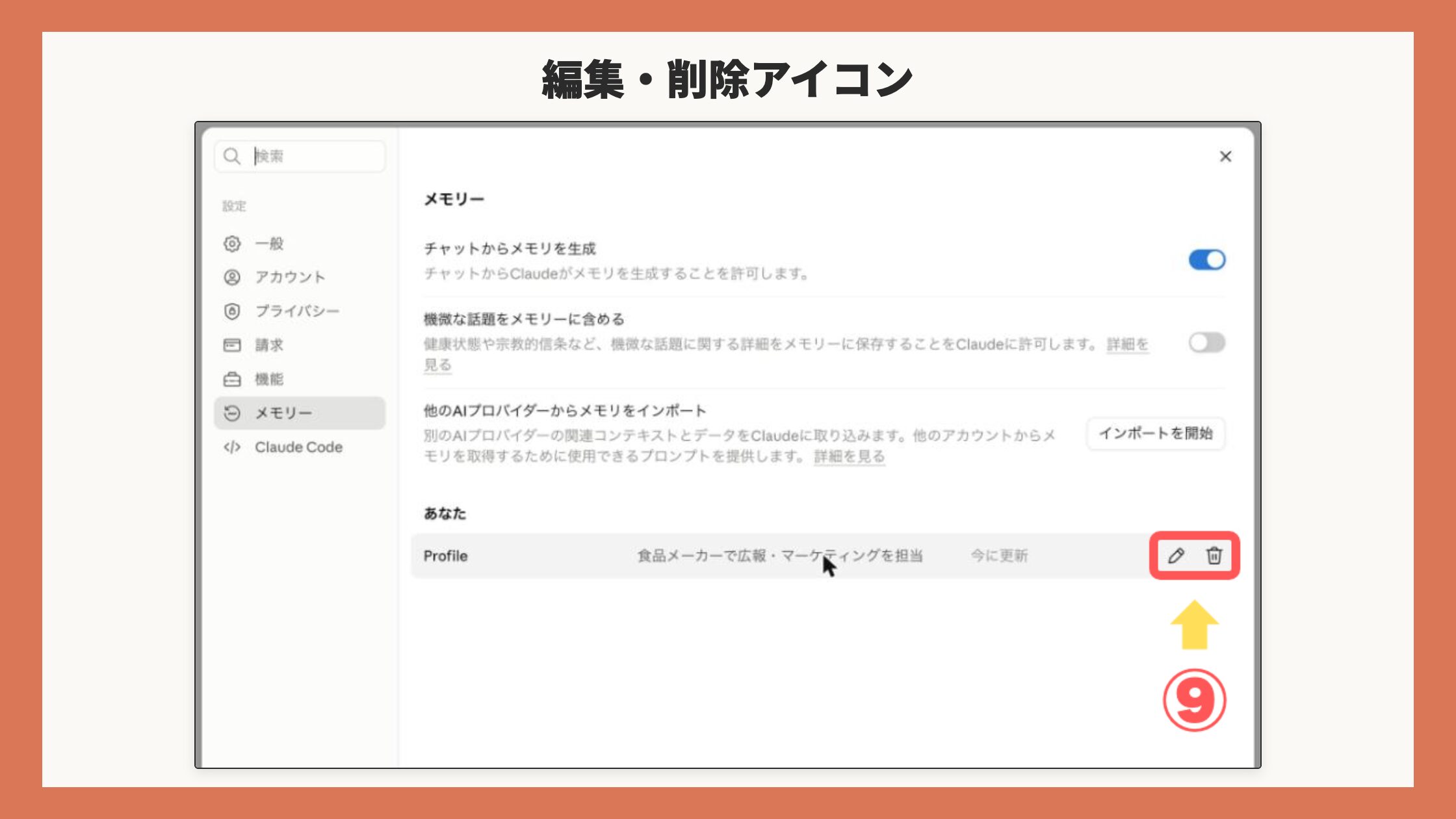Image resolution: width=1456 pixels, height=819 pixels.
Task: Click the magnifier search icon
Action: tap(232, 156)
